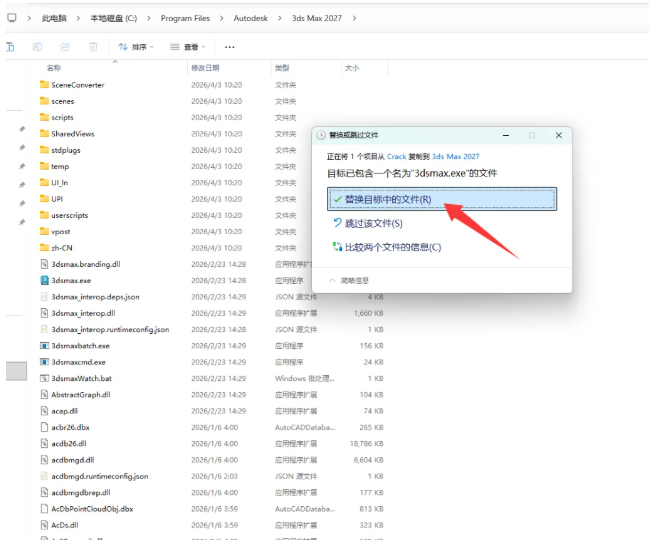The height and width of the screenshot is (548, 649).
Task: Click the 3dsmax.exe application file icon
Action: point(45,281)
